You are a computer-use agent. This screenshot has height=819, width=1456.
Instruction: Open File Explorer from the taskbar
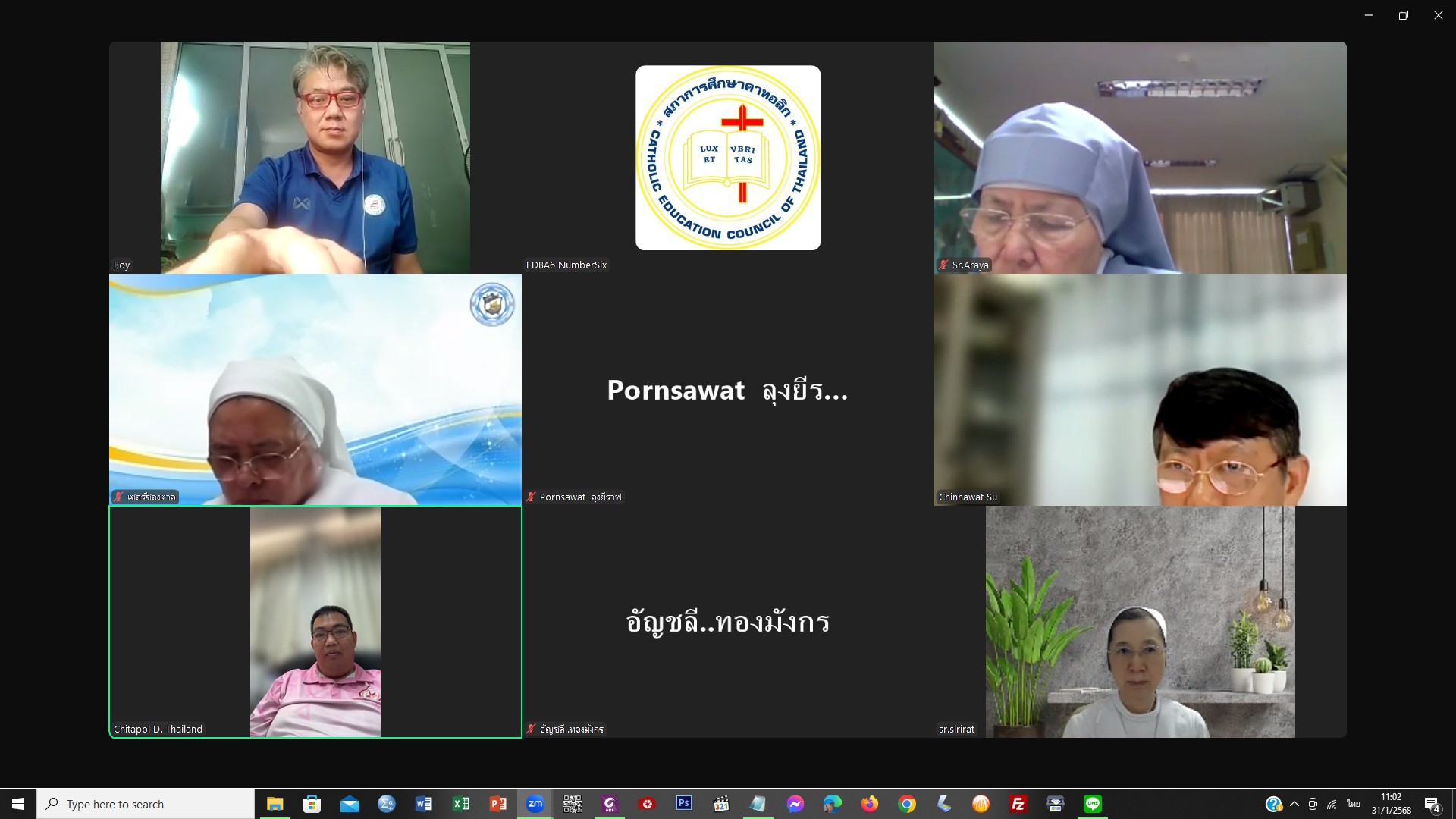(x=275, y=804)
